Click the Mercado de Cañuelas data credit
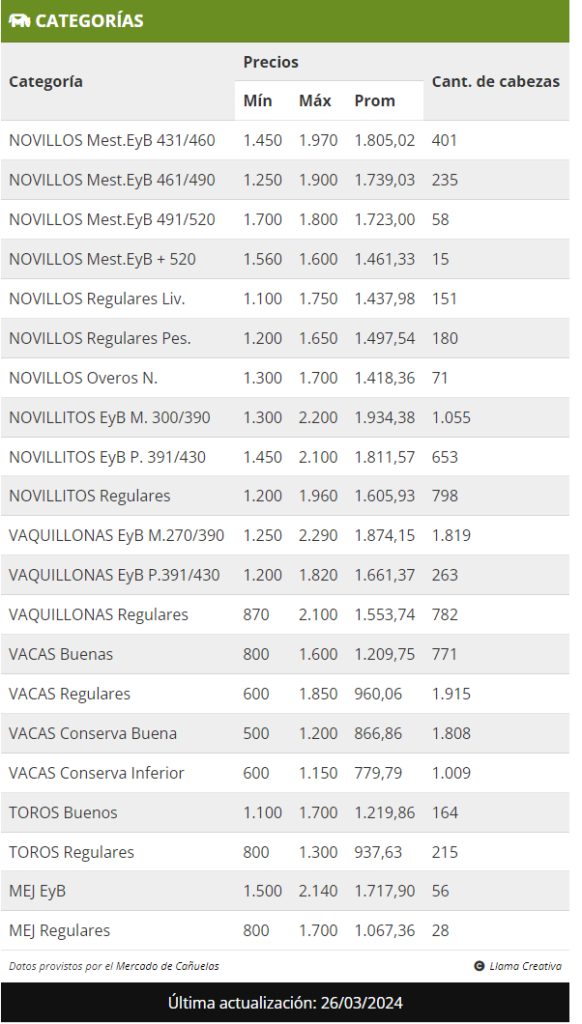The width and height of the screenshot is (582, 1024). tap(114, 966)
